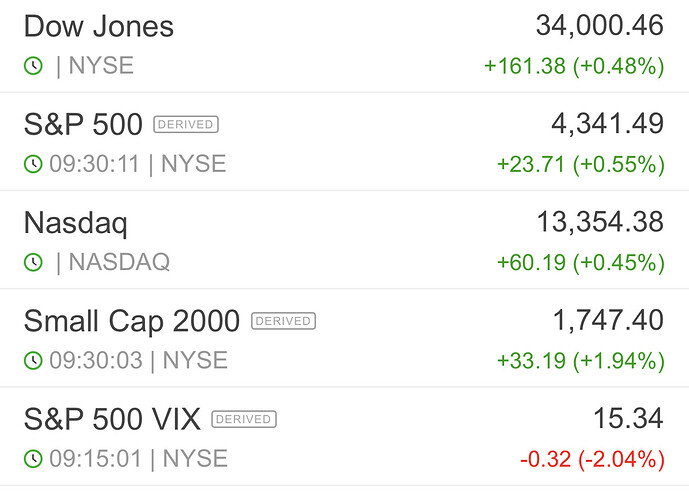Click the clock icon next to 09:30:03
Viewport: 689px width, 500px height.
34,360
